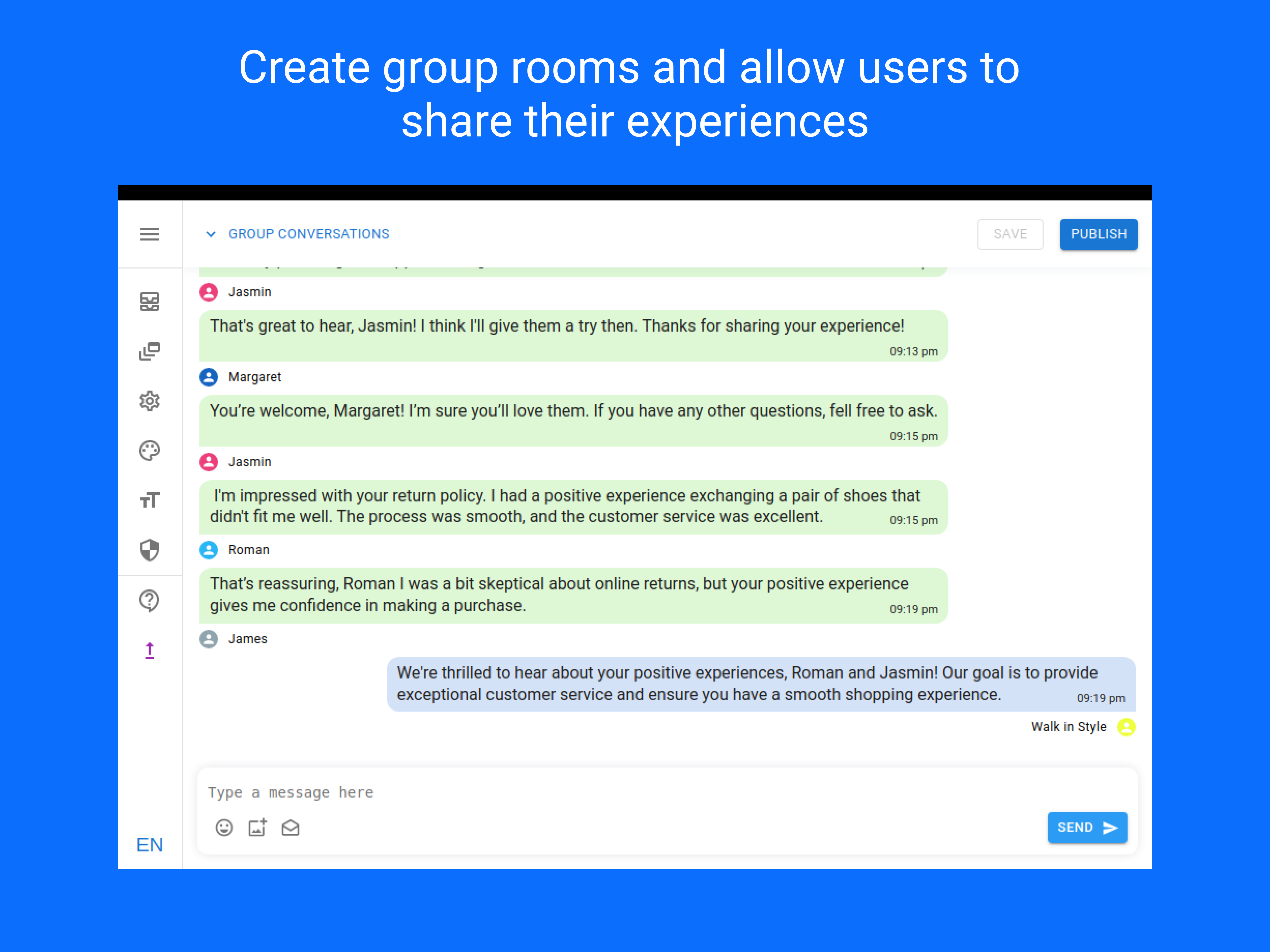Click the 09:13 pm timestamp
1270x952 pixels.
pos(913,351)
